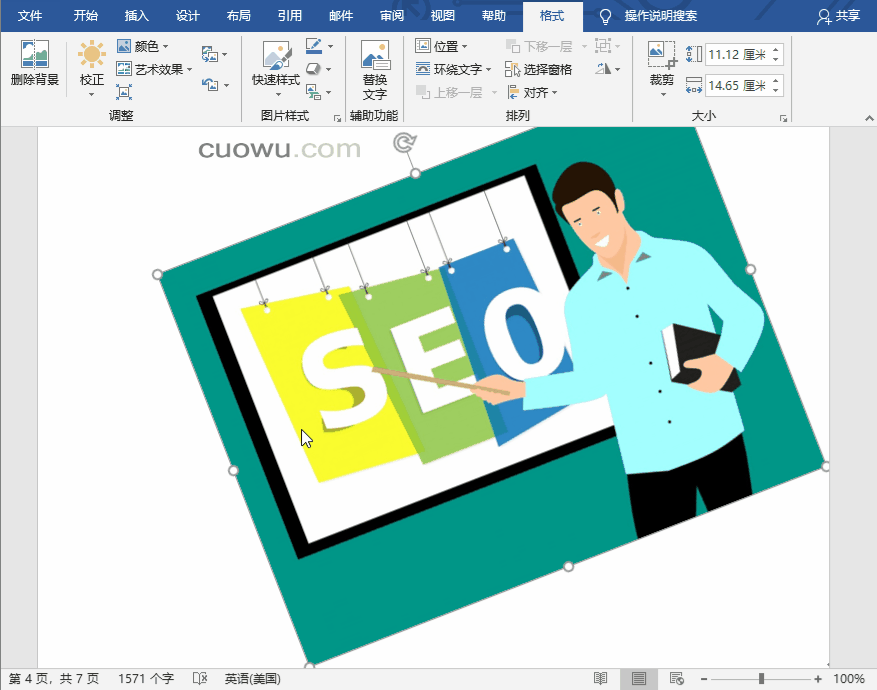877x690 pixels.
Task: Switch to Print Layout view icon
Action: coord(639,679)
